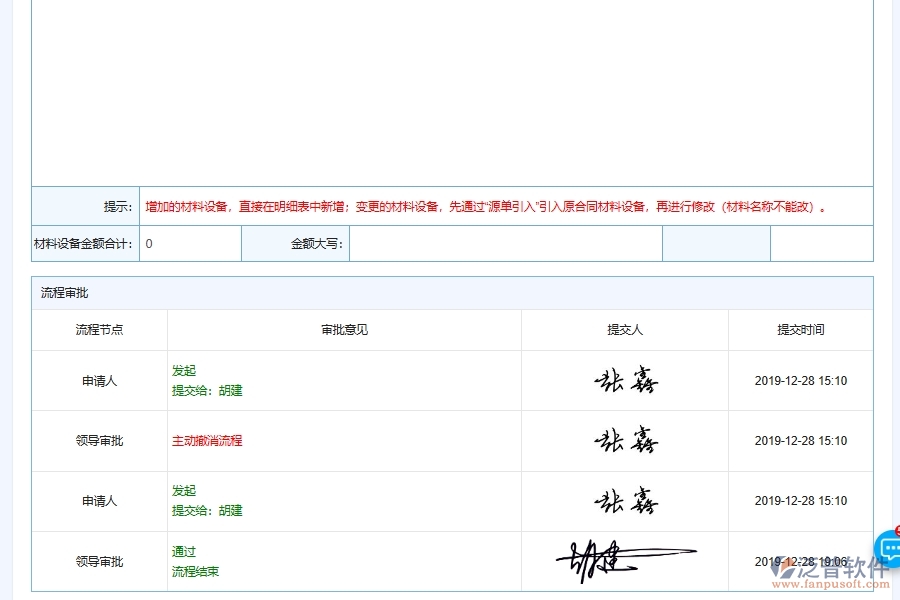Open the blue chat message bubble icon
Image resolution: width=900 pixels, height=600 pixels.
888,546
